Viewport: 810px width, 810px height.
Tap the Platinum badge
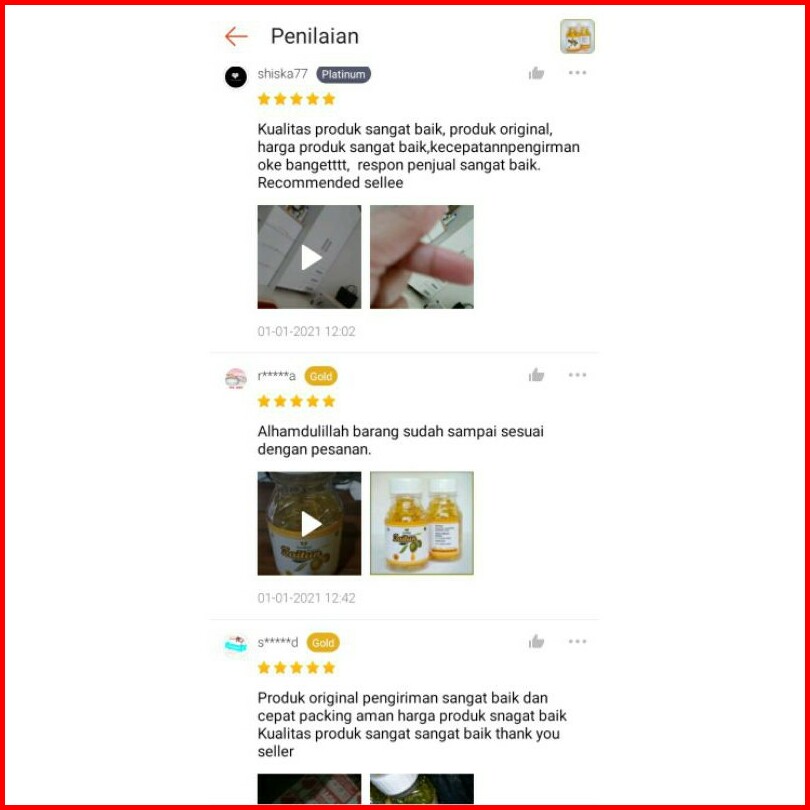coord(344,74)
